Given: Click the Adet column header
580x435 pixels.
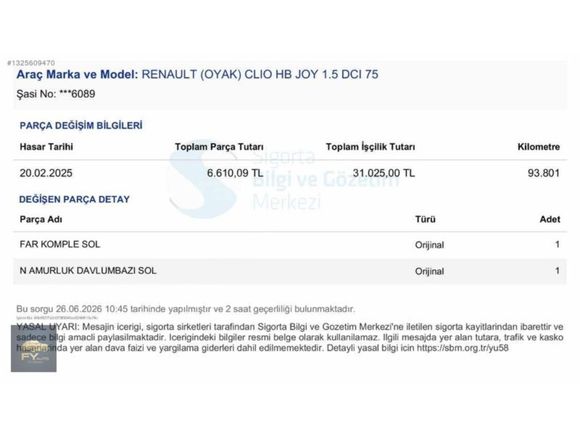Looking at the screenshot, I should pos(550,219).
